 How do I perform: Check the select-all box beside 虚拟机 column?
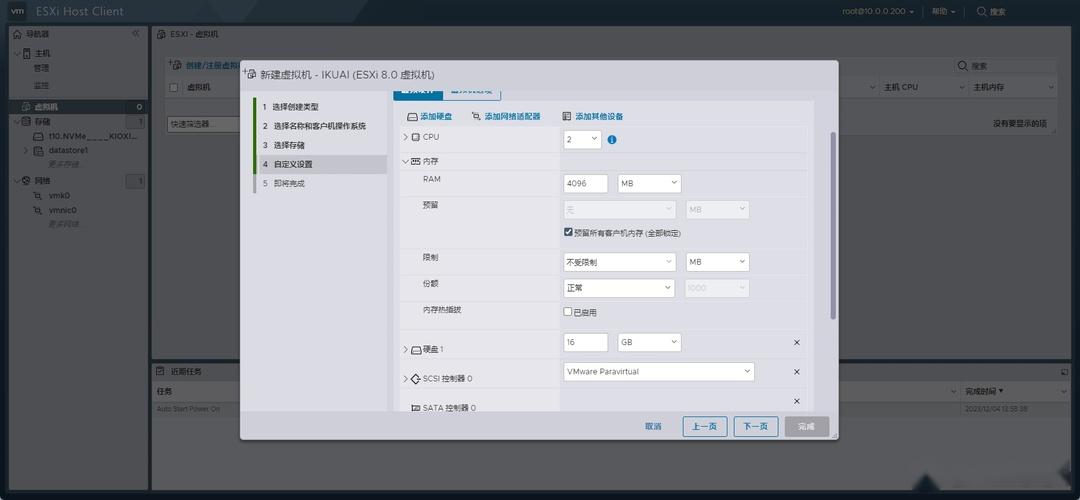pyautogui.click(x=174, y=87)
